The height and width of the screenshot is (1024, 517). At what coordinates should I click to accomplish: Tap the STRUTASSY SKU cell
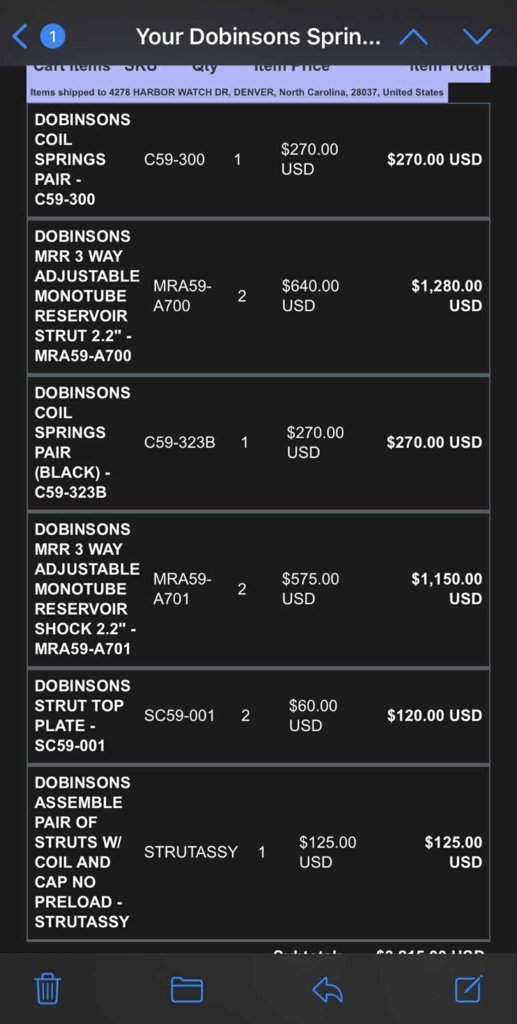pos(191,852)
